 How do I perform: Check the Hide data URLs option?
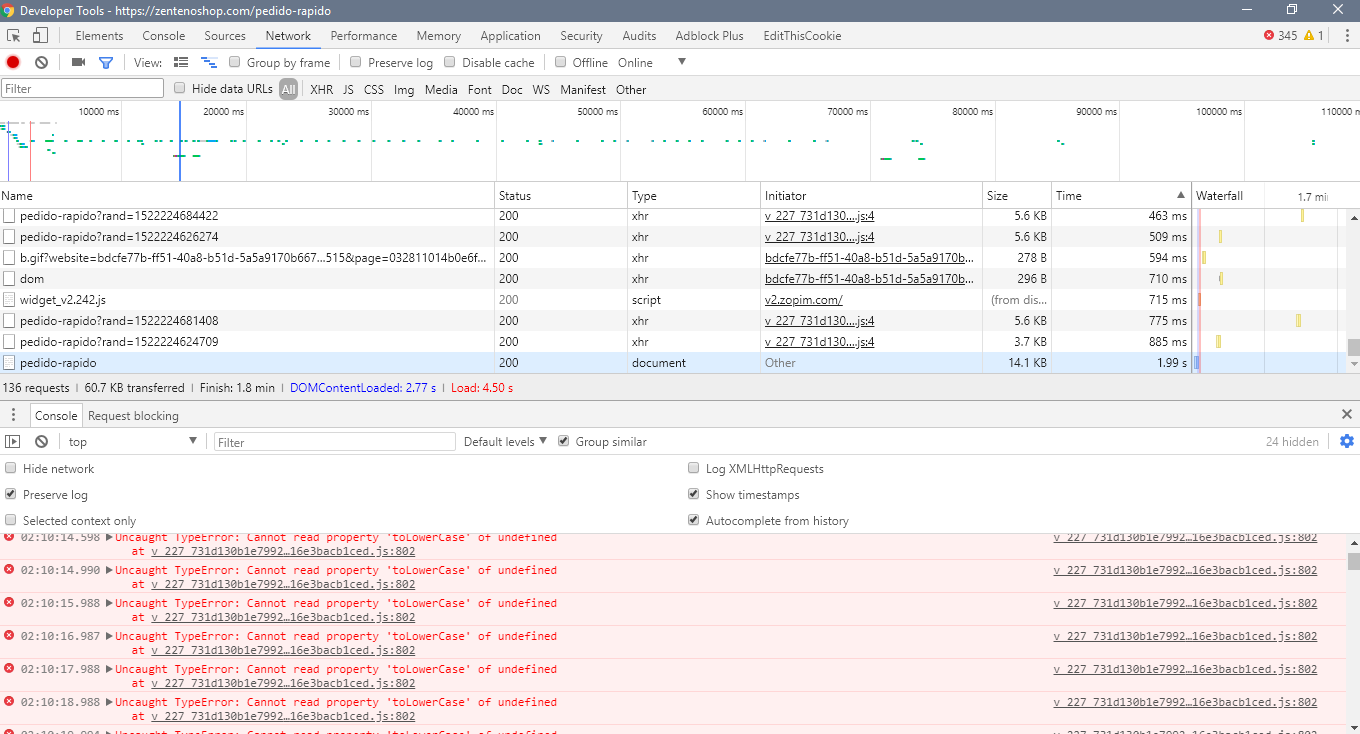(180, 88)
